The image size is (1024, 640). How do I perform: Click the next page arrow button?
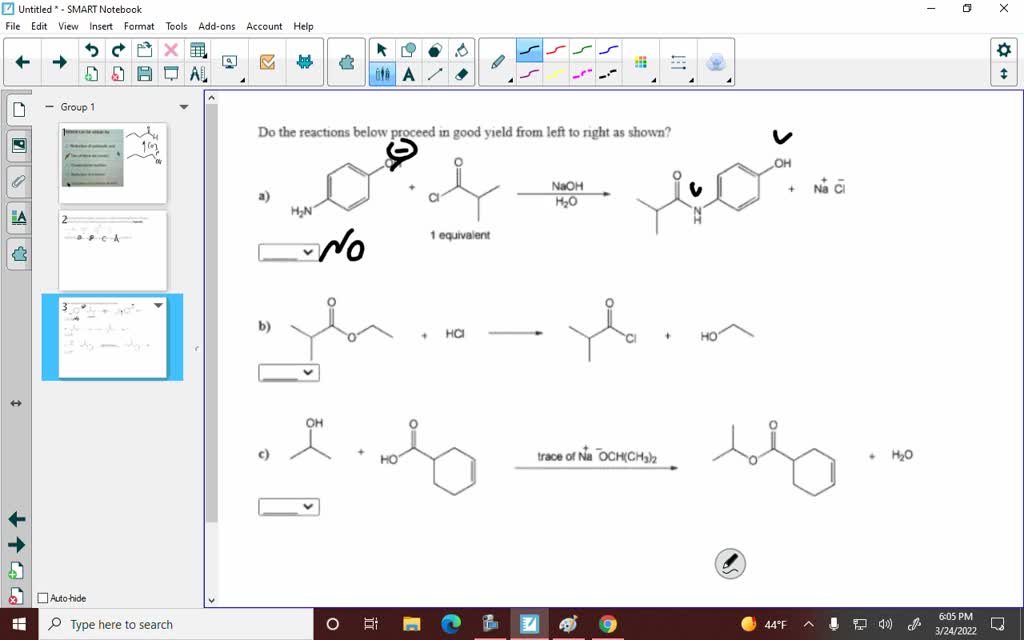(58, 60)
